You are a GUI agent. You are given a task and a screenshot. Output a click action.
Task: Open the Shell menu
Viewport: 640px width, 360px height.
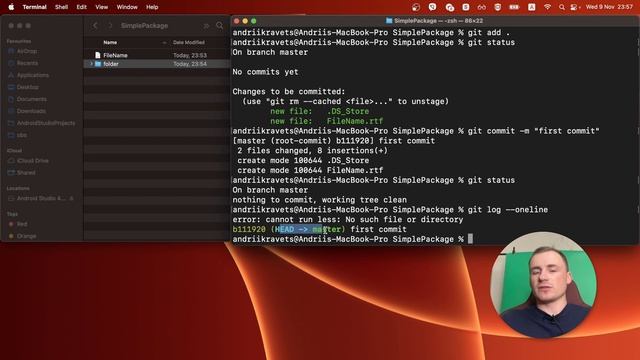tap(61, 7)
